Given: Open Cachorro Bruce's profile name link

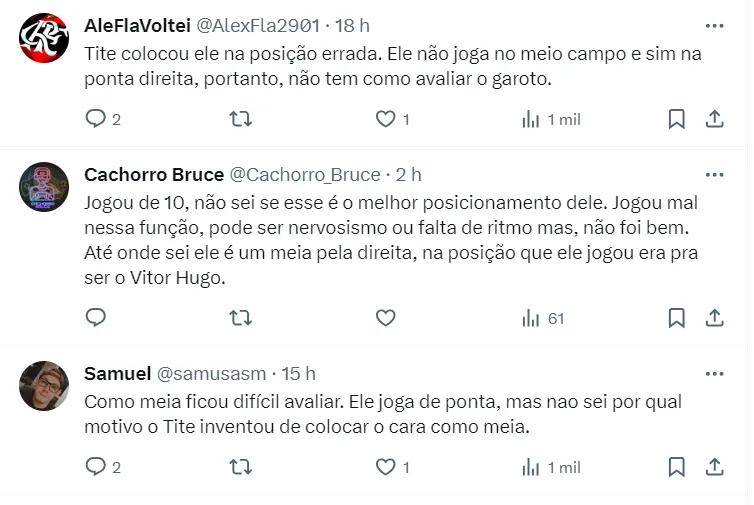Looking at the screenshot, I should click(154, 174).
